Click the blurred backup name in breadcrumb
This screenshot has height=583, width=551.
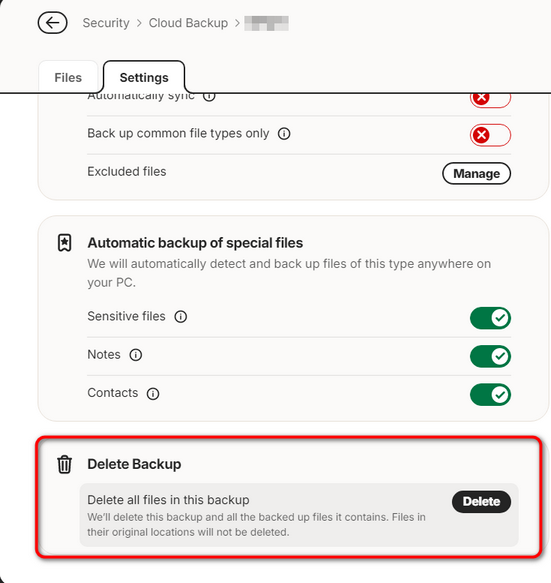pyautogui.click(x=266, y=23)
